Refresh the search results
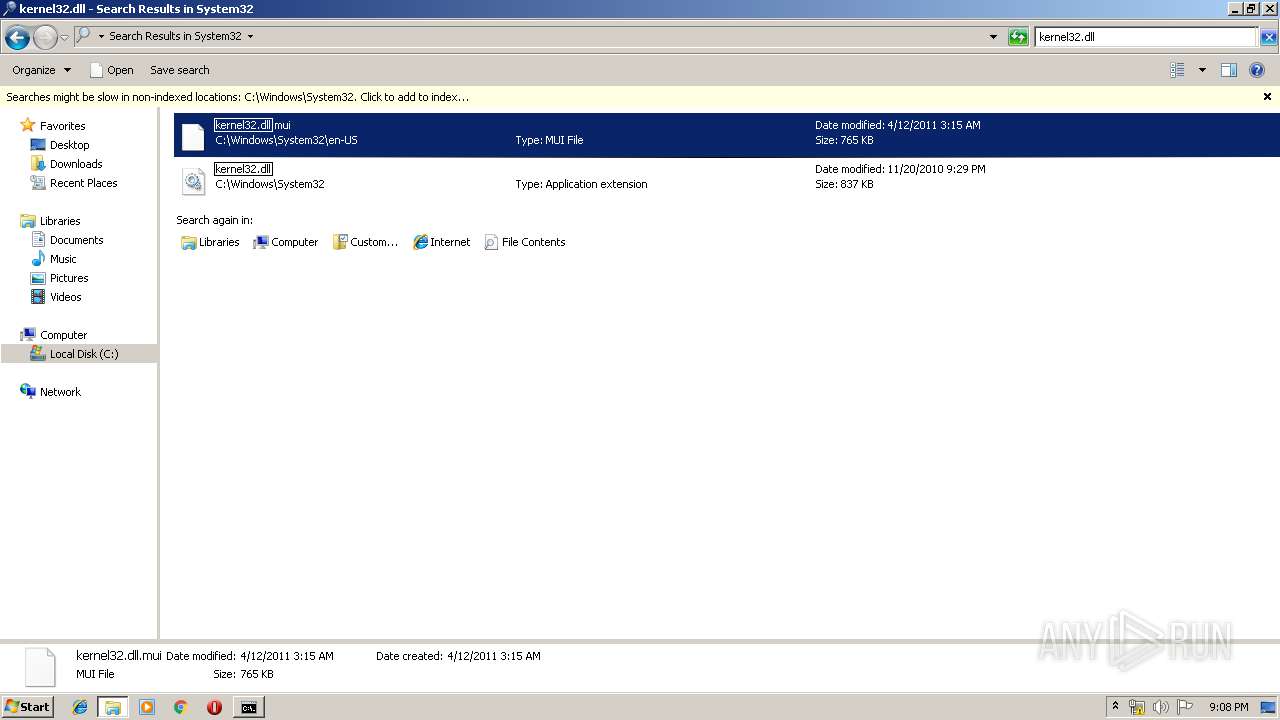 pyautogui.click(x=1018, y=37)
